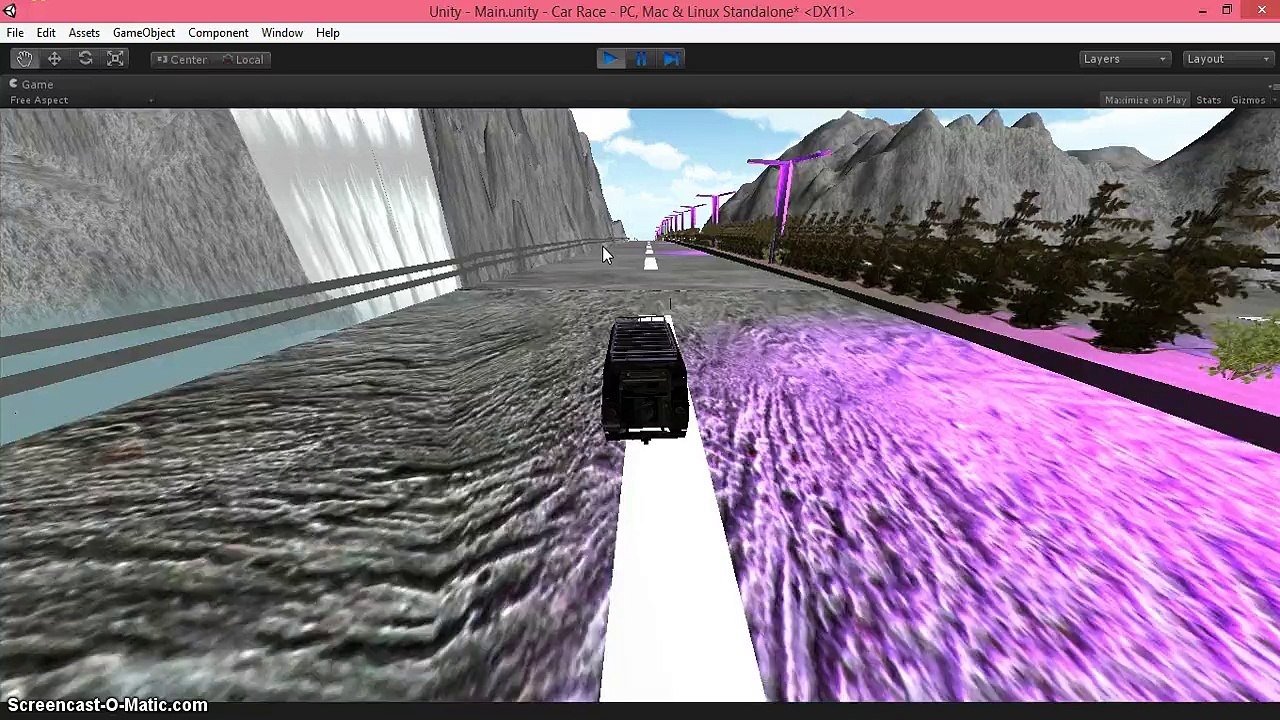This screenshot has height=720, width=1280.
Task: Open the Window menu
Action: (x=282, y=33)
